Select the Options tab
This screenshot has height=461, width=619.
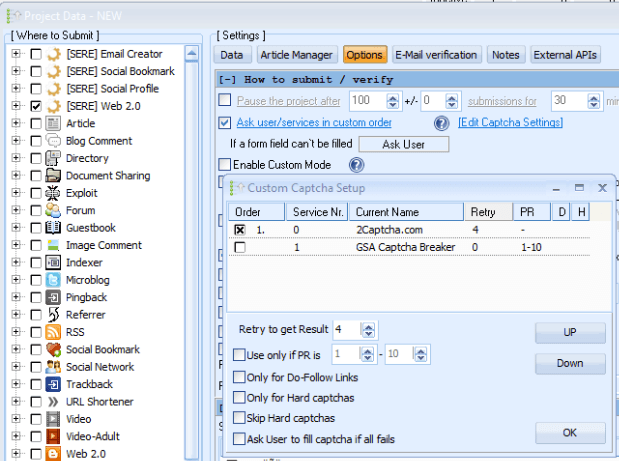click(364, 55)
